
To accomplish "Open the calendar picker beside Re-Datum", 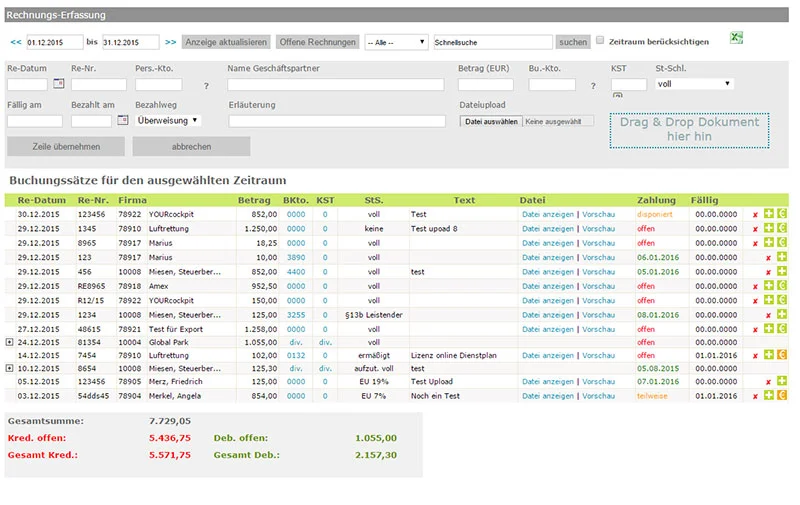I will click(x=59, y=83).
